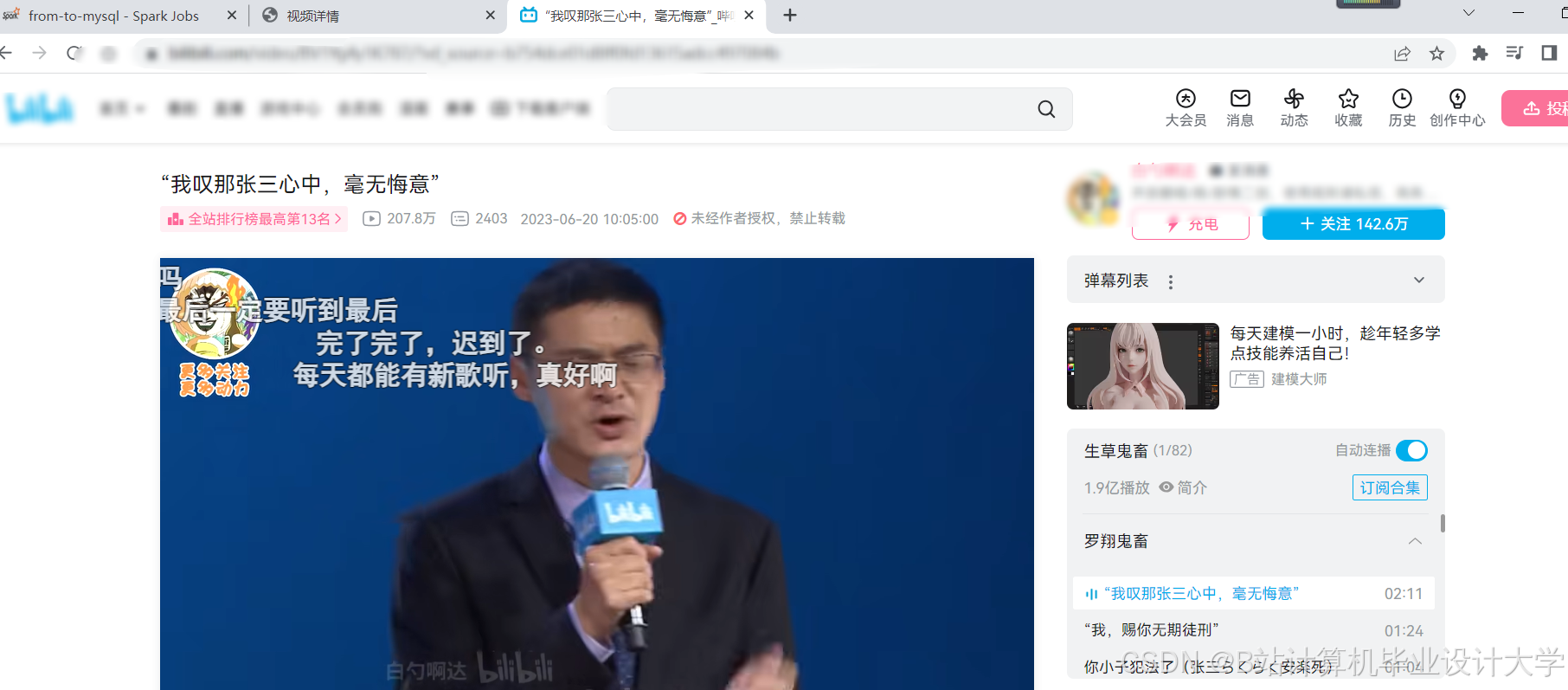Viewport: 1568px width, 690px height.
Task: Open the 每天建模一小时 ad title
Action: tap(1335, 343)
